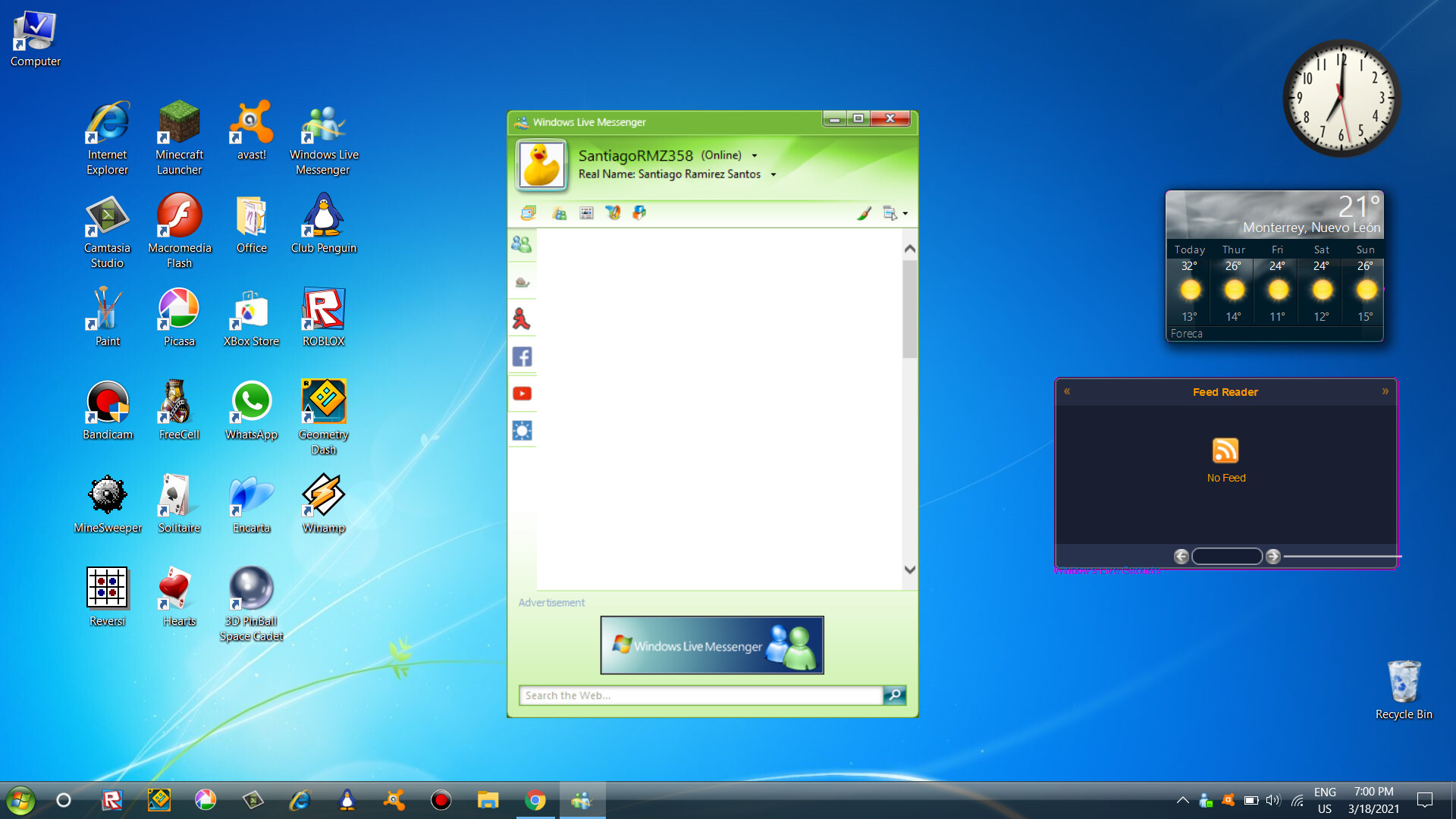Select the Camtasia Studio desktop icon
This screenshot has width=1456, height=819.
[x=108, y=231]
